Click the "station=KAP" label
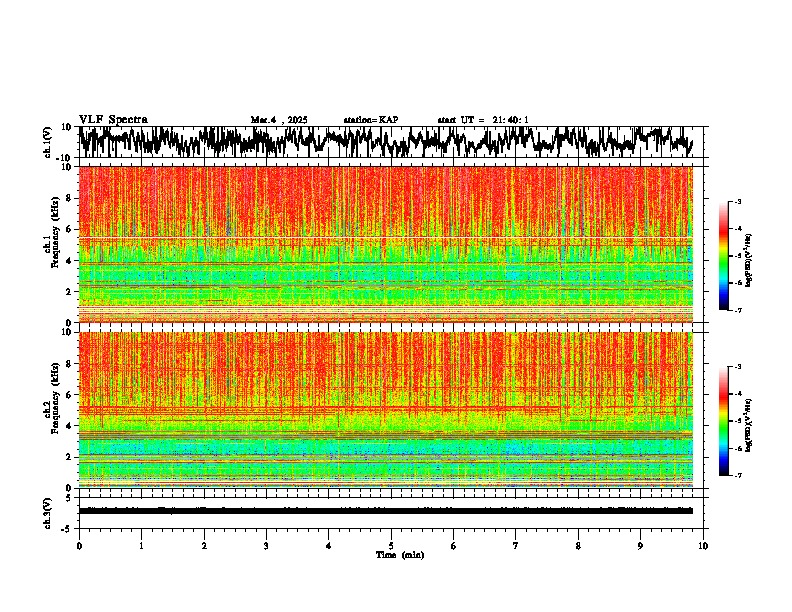Screen dimensions: 792x612 (x=371, y=120)
